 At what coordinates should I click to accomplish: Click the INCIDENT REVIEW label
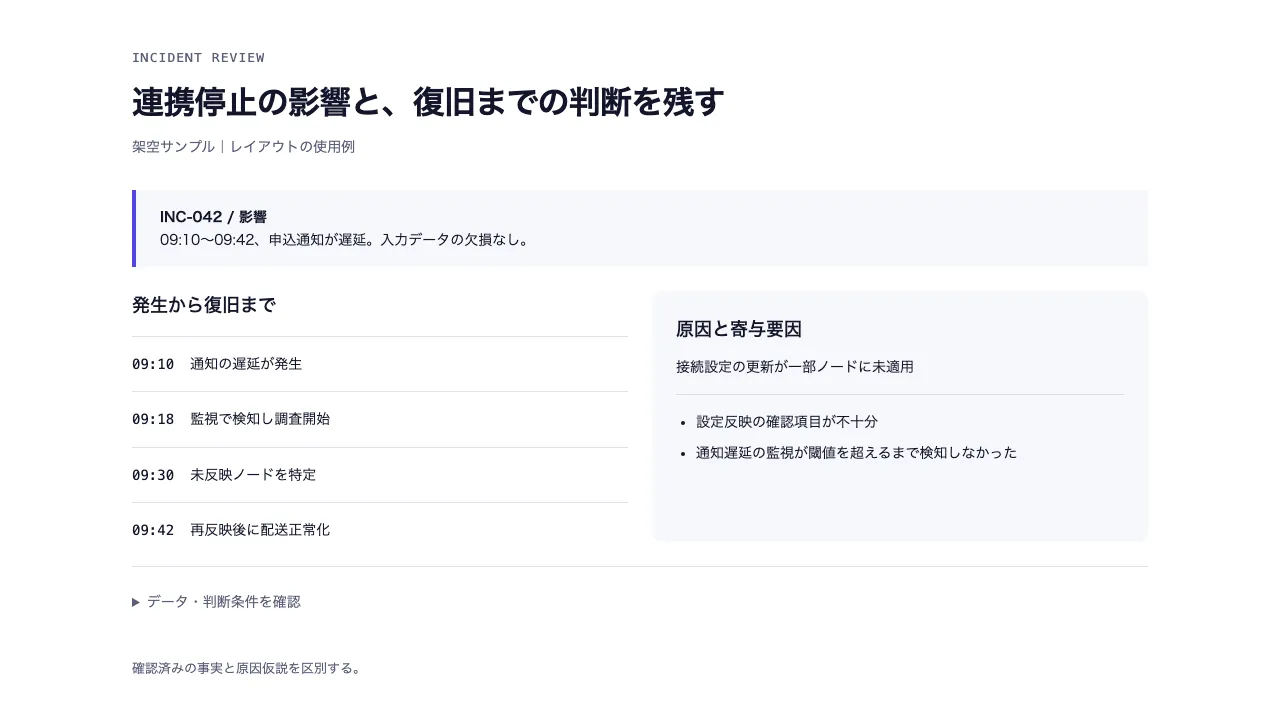pos(198,58)
